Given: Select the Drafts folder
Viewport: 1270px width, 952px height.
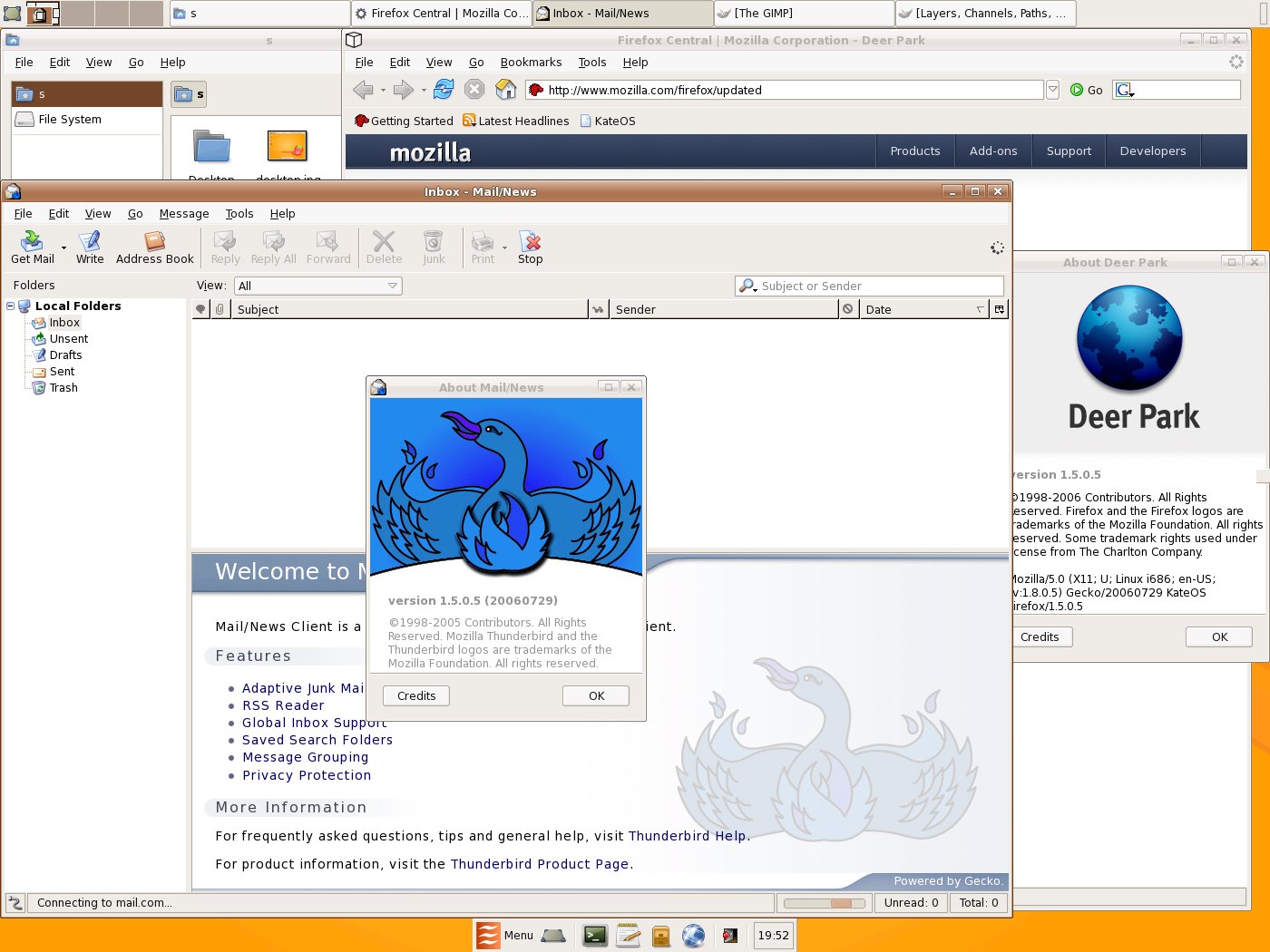Looking at the screenshot, I should tap(65, 355).
